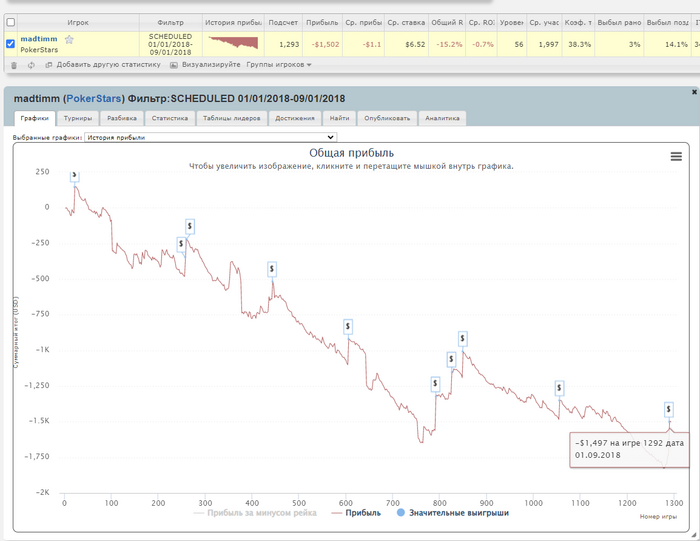Image resolution: width=700 pixels, height=541 pixels.
Task: Open the chart hamburger menu icon
Action: (x=676, y=156)
